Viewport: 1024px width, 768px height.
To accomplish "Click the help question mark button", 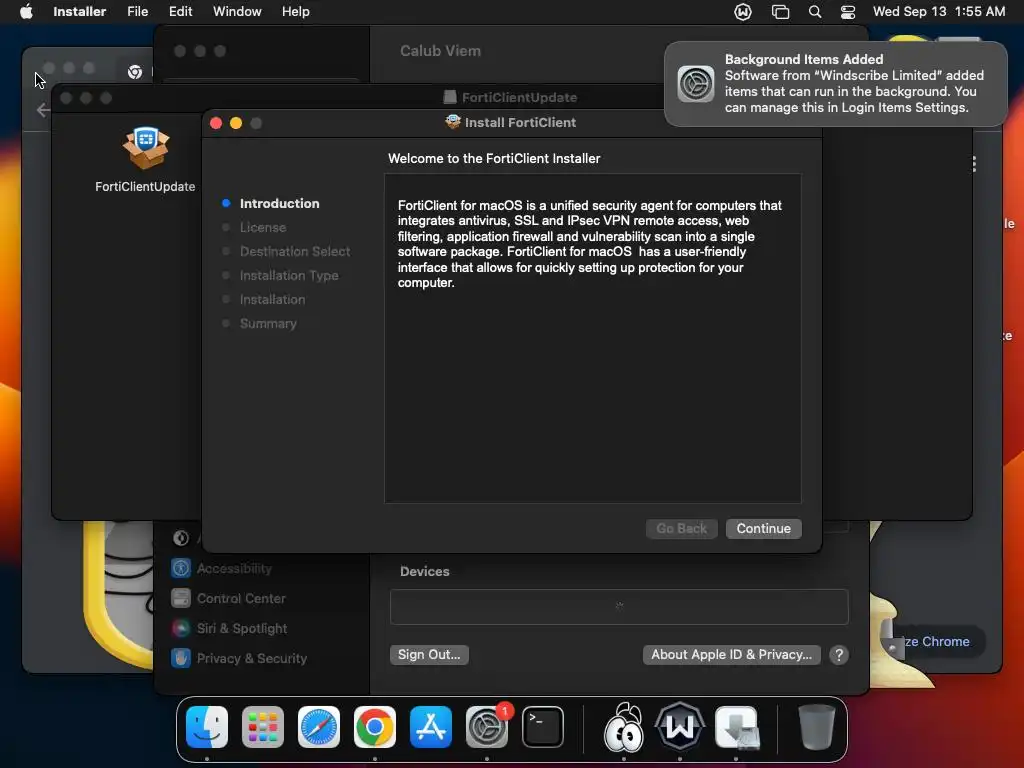I will [839, 655].
